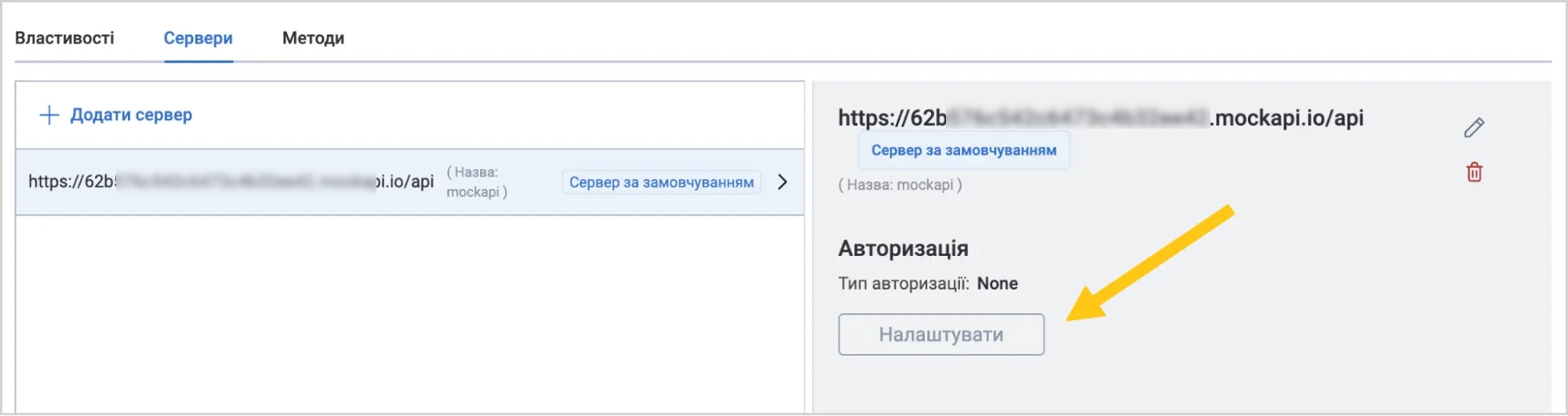Expand the server row with the right chevron

(782, 182)
